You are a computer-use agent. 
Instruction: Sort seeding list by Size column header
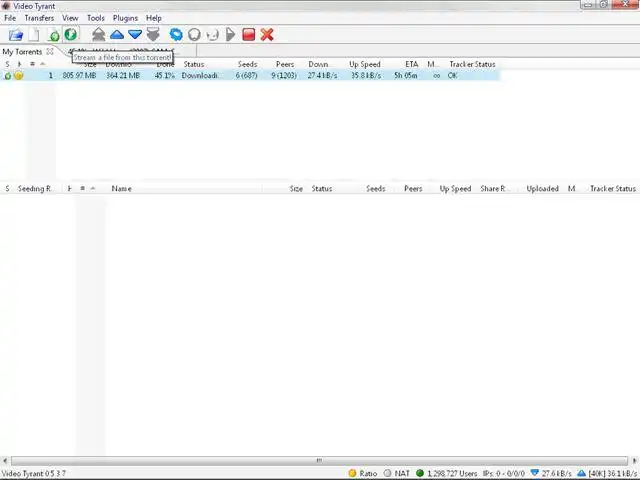point(296,189)
